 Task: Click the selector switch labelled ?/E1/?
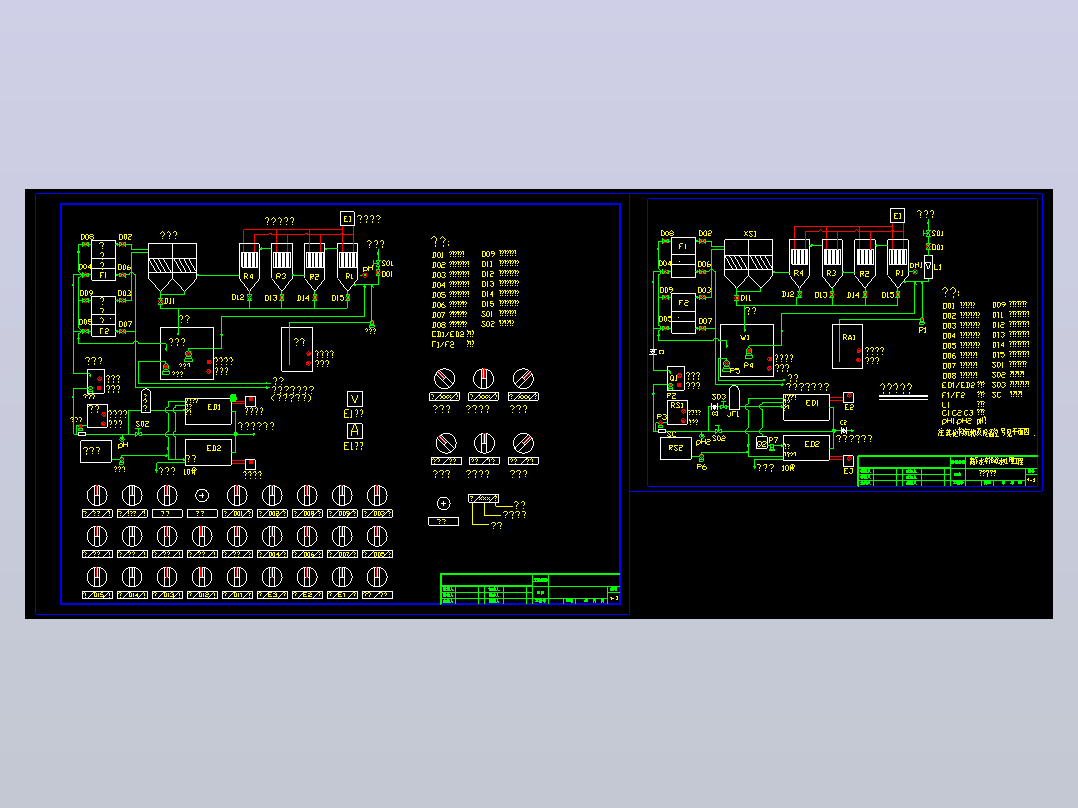tap(342, 577)
